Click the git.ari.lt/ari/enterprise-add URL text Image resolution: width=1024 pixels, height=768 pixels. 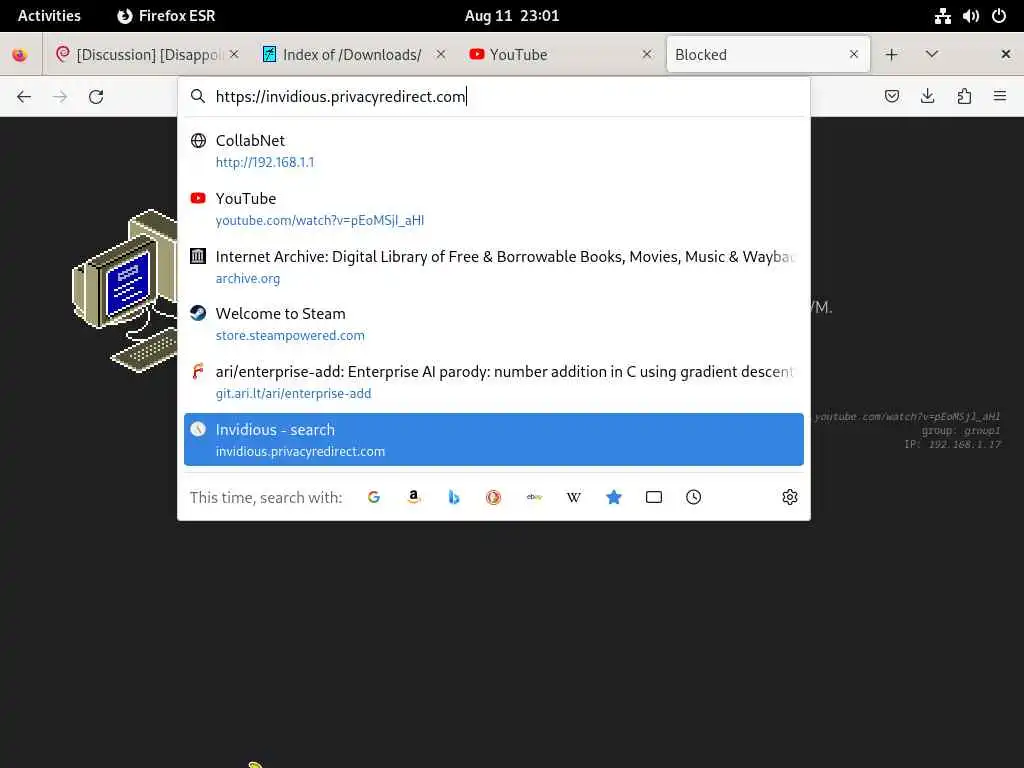[x=293, y=394]
